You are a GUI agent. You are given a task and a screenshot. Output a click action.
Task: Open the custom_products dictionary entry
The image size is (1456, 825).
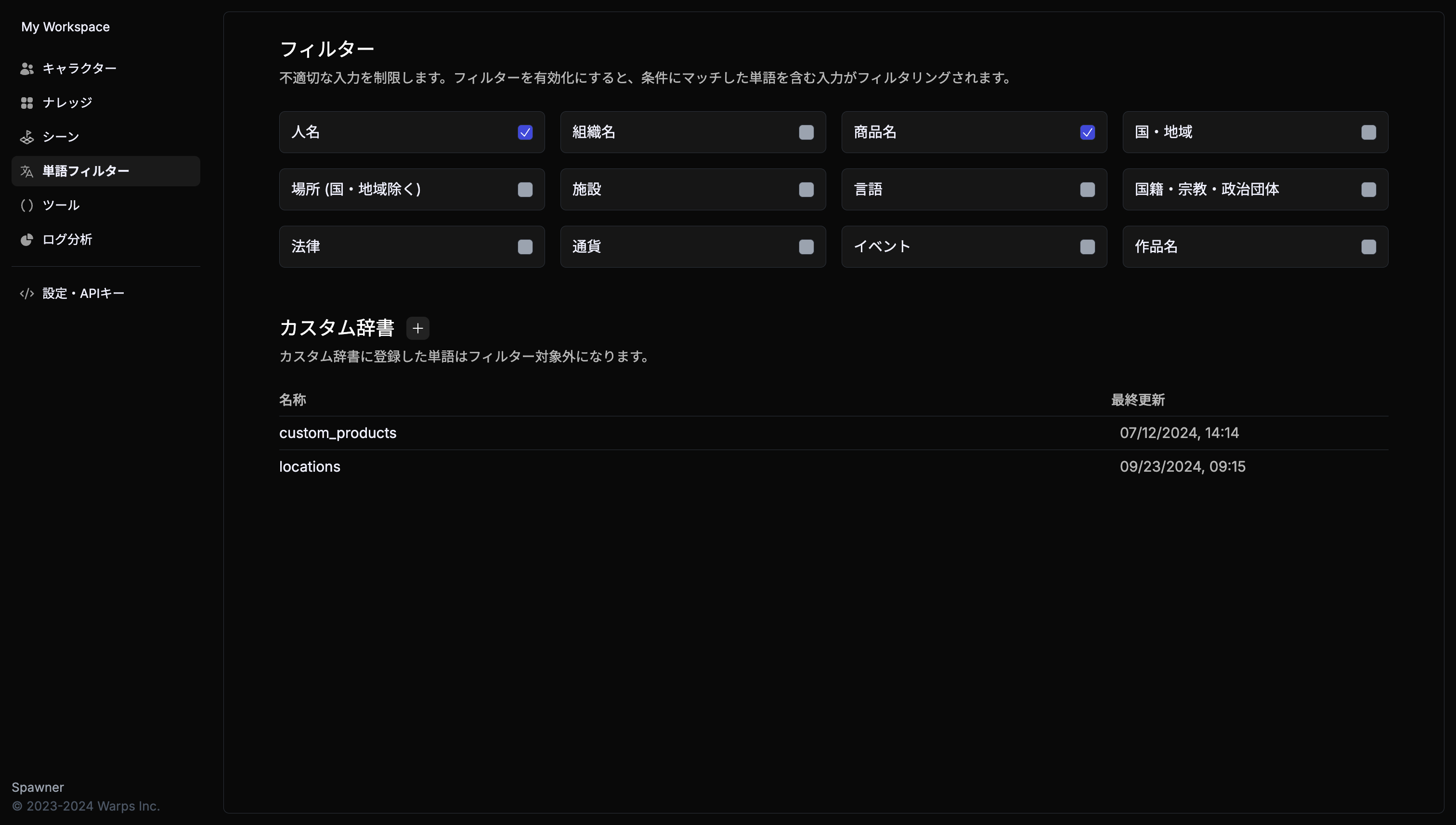pyautogui.click(x=338, y=433)
